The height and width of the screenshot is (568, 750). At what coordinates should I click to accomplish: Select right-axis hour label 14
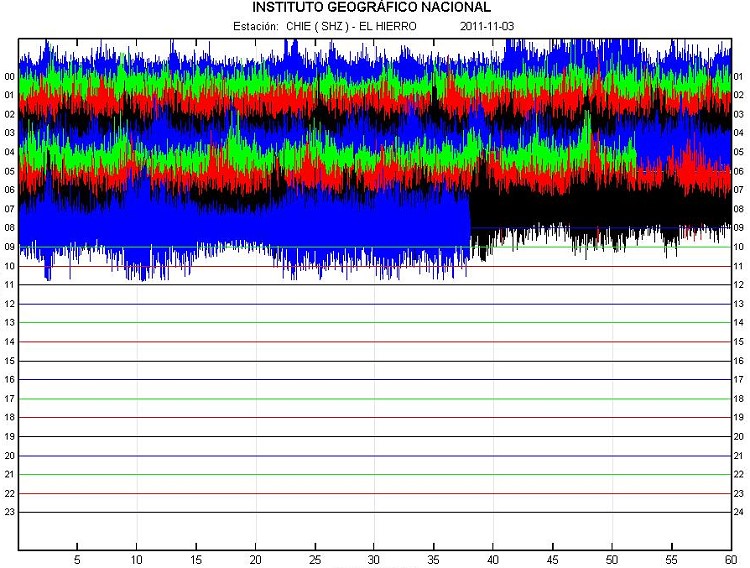click(x=739, y=323)
